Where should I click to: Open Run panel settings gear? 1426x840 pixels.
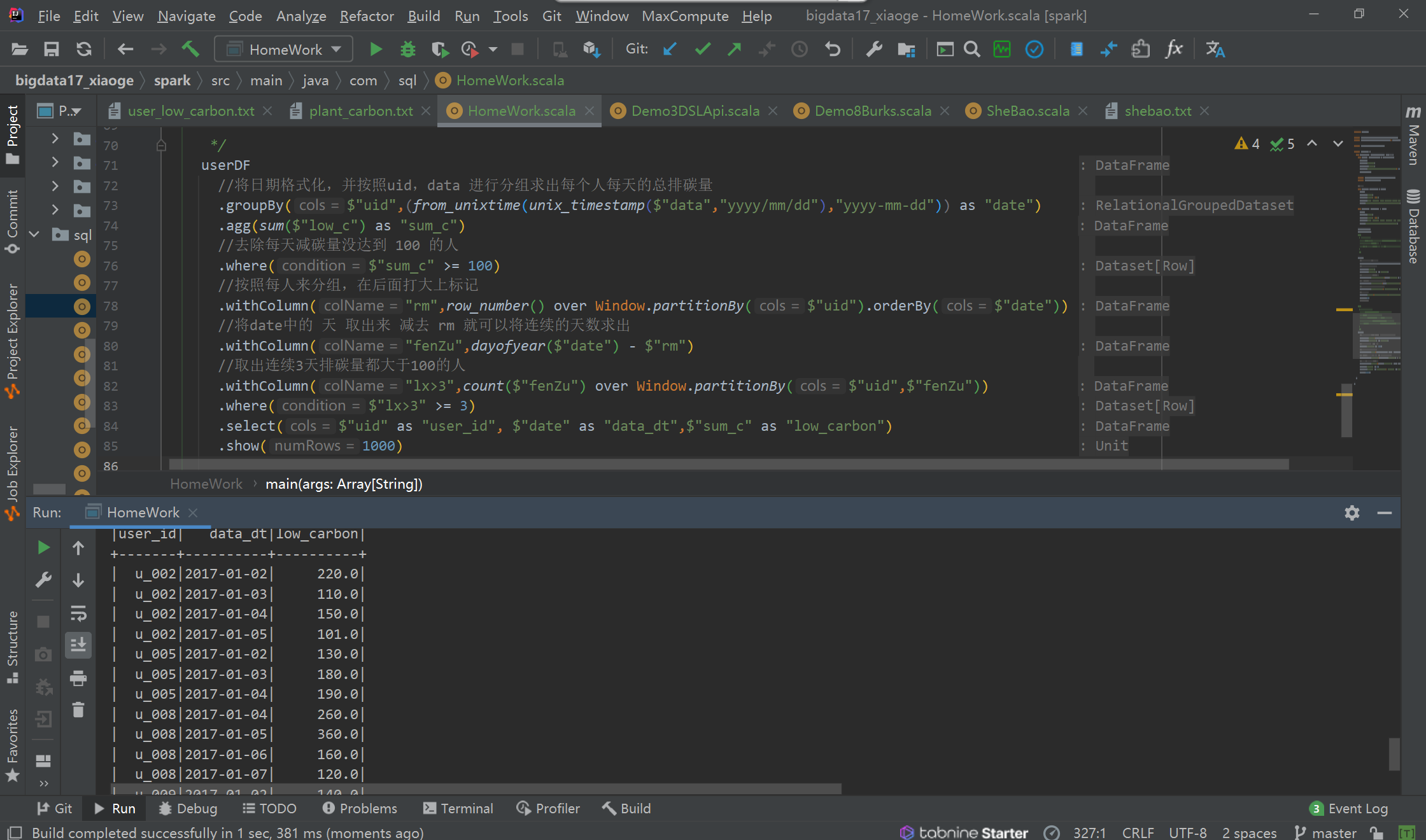[x=1352, y=512]
